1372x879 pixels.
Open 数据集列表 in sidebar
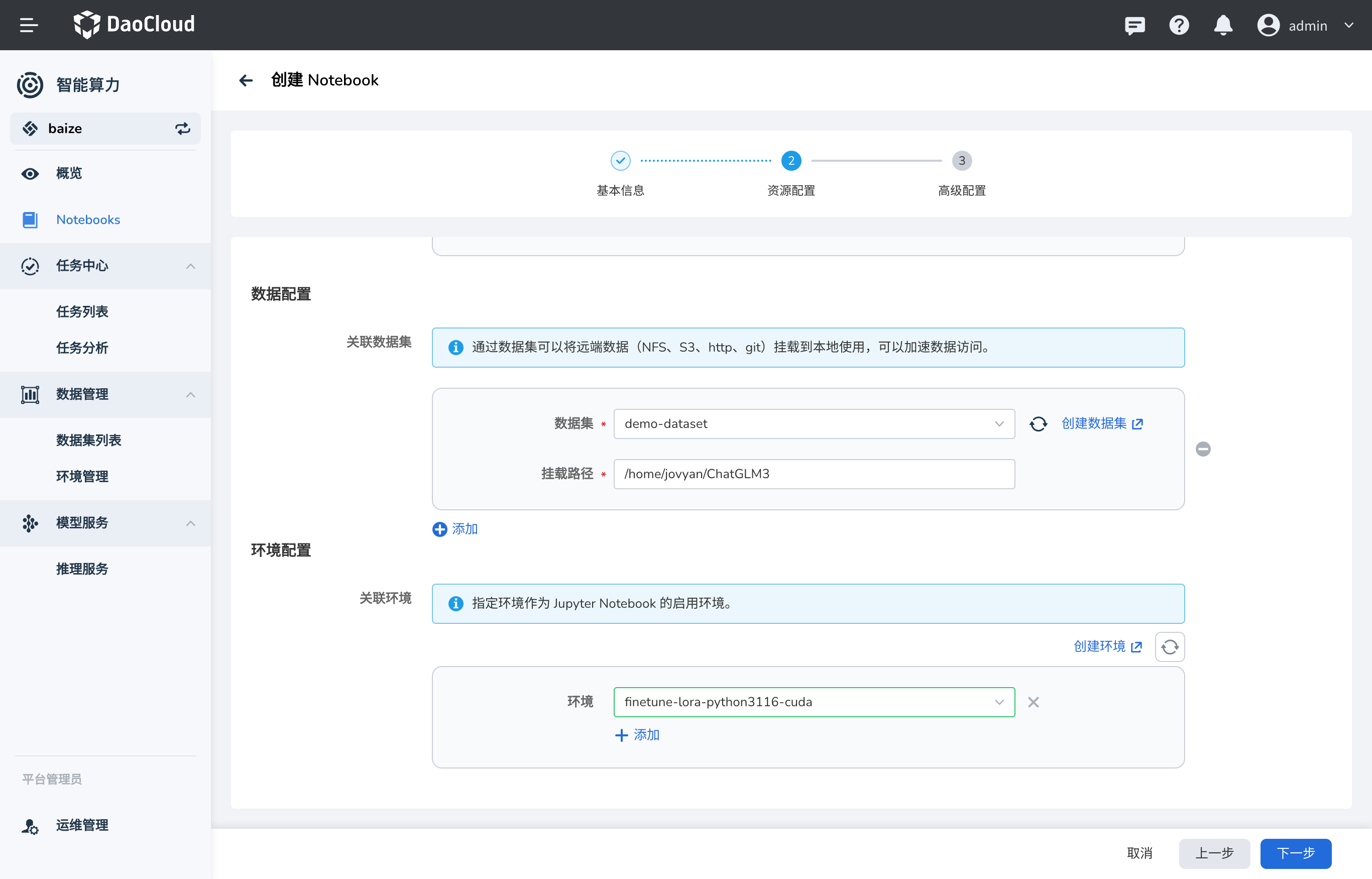pos(88,440)
